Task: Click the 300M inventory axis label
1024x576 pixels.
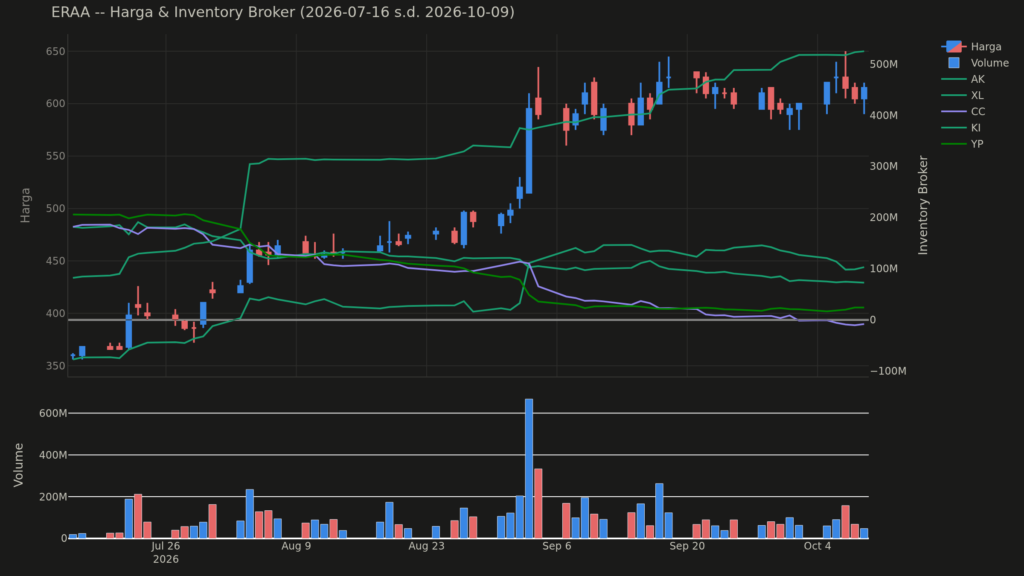Action: pyautogui.click(x=884, y=166)
